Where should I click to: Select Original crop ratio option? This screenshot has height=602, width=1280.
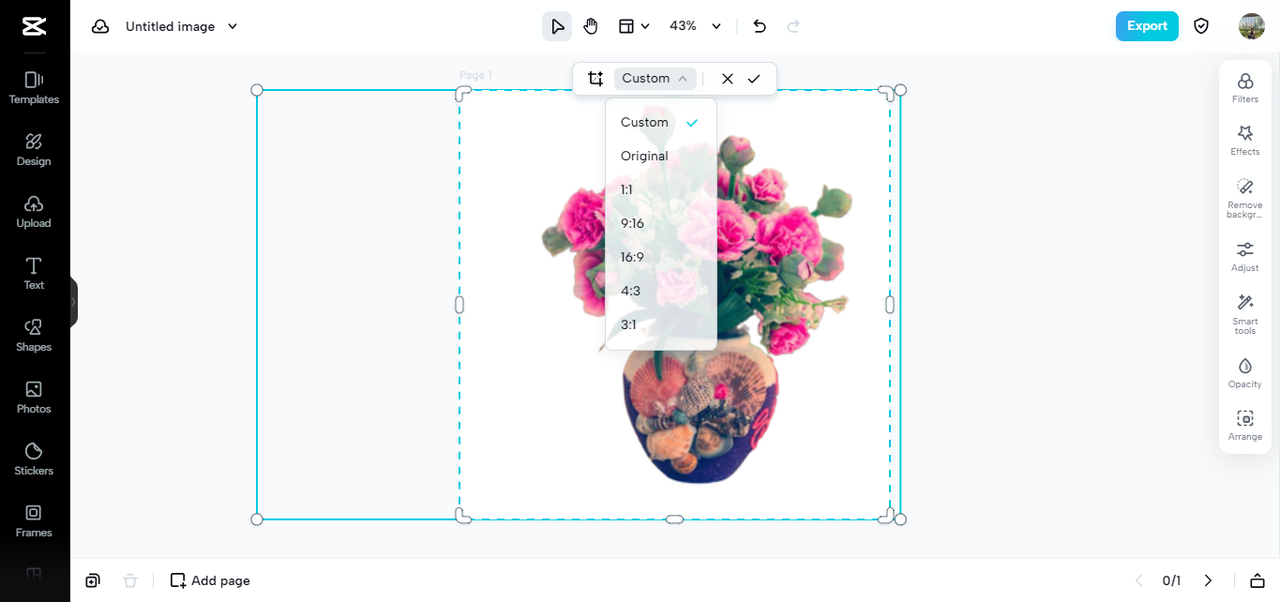pos(661,156)
